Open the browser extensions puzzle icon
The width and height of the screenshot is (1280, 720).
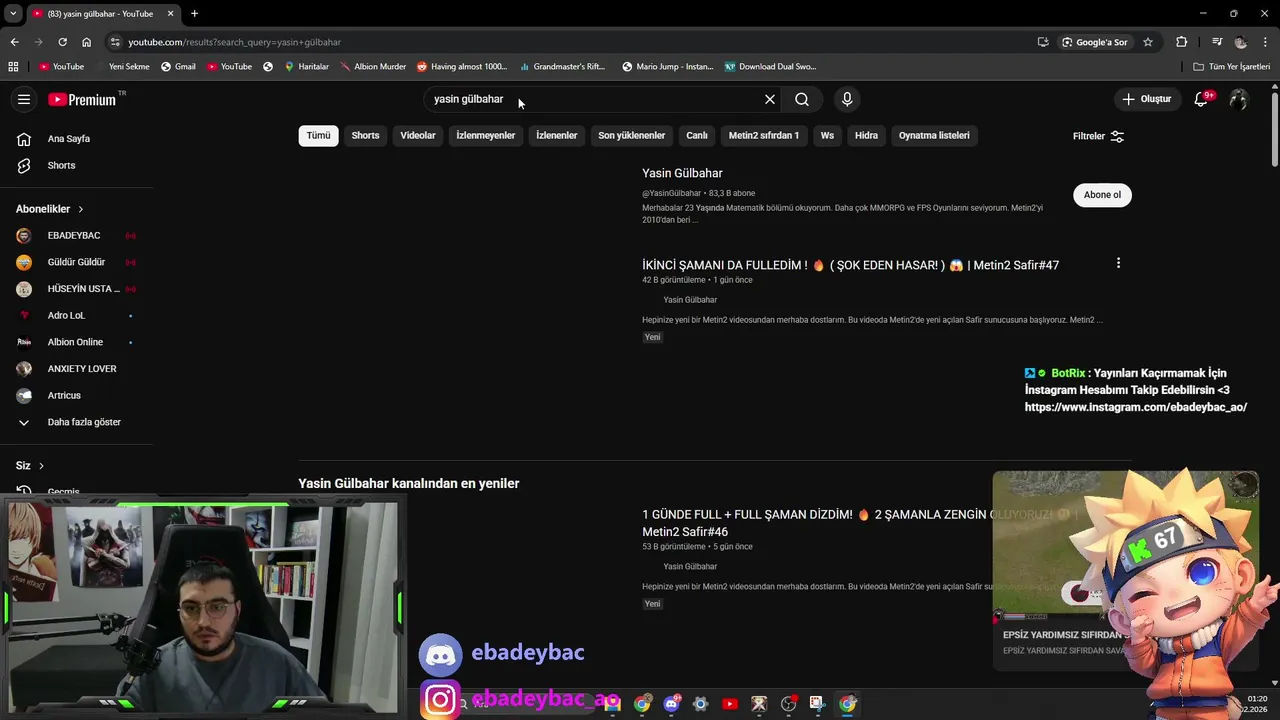point(1182,42)
